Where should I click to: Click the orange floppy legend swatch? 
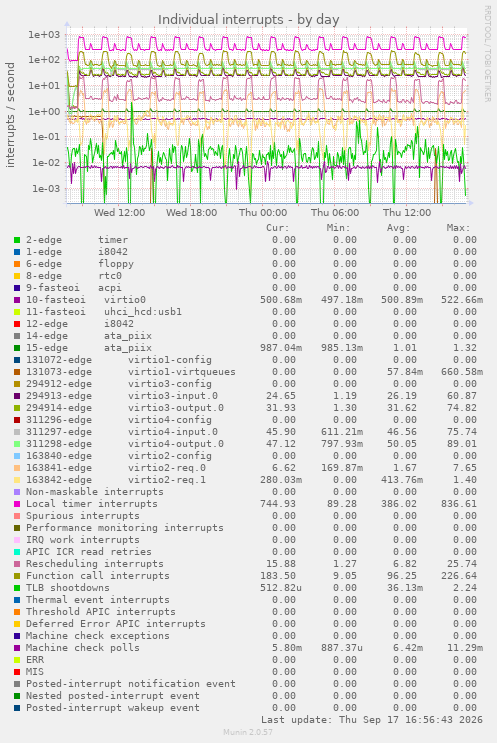(x=17, y=264)
